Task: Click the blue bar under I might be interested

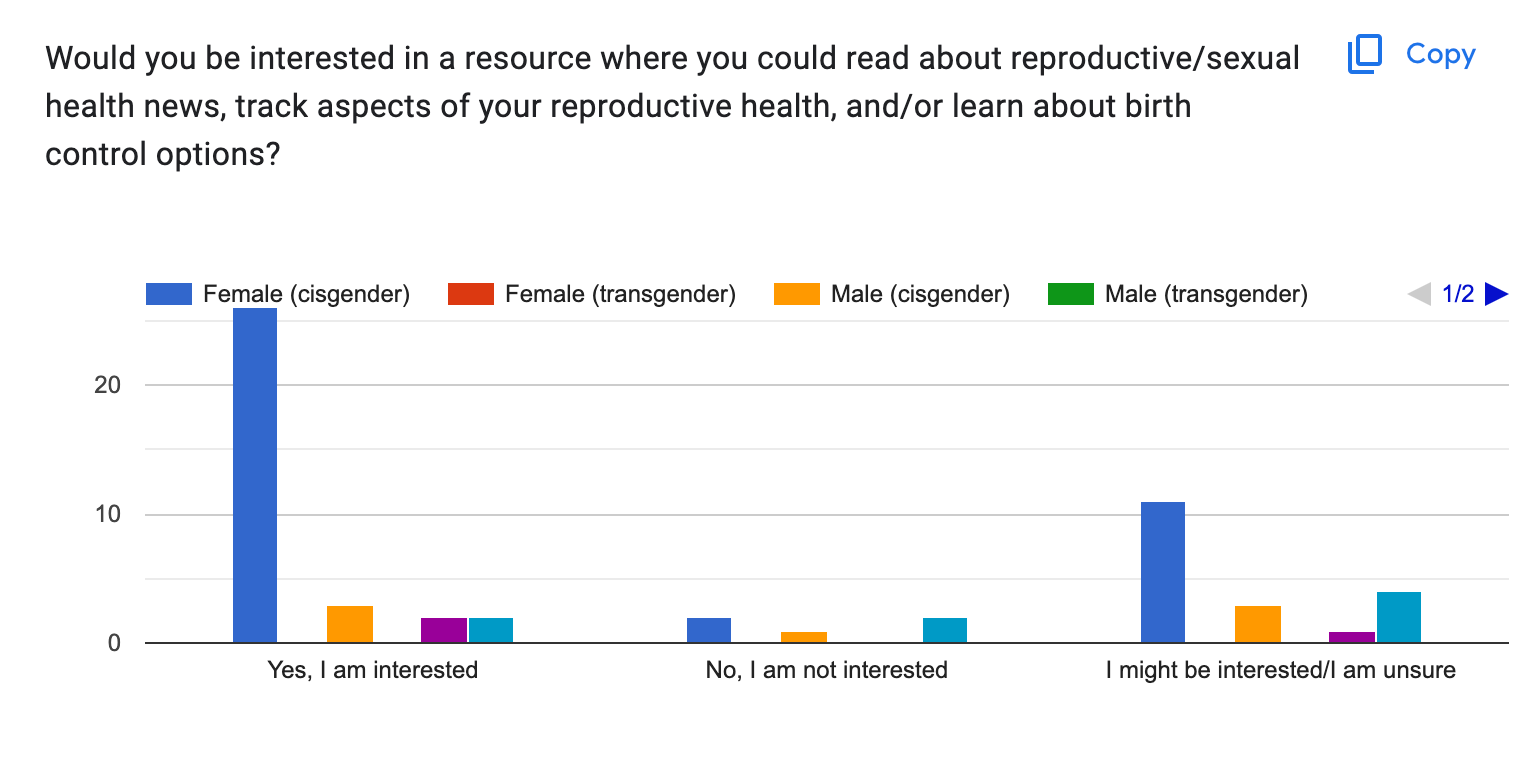Action: 1163,572
